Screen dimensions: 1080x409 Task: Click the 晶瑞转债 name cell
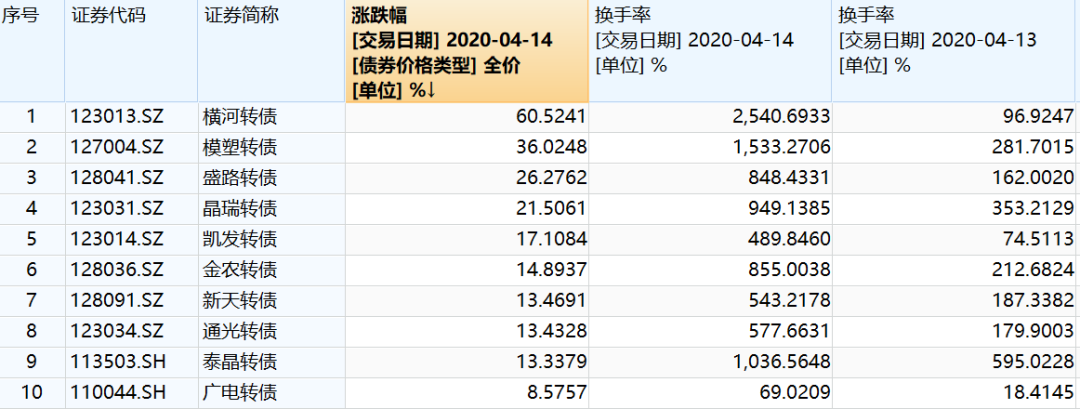click(271, 209)
